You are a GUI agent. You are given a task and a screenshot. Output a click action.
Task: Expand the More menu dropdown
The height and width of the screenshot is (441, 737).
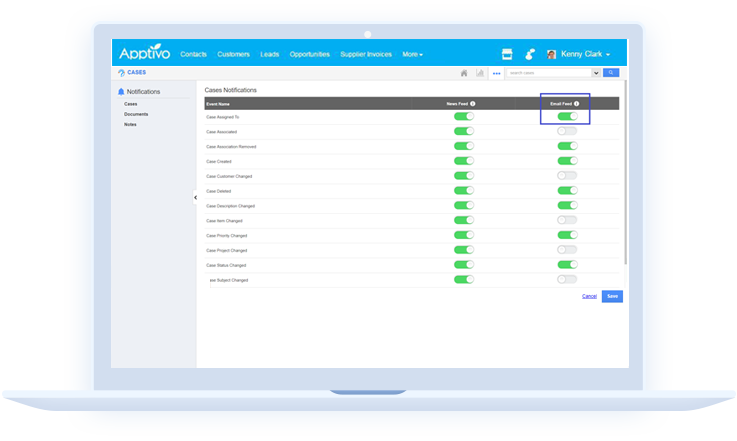coord(413,54)
